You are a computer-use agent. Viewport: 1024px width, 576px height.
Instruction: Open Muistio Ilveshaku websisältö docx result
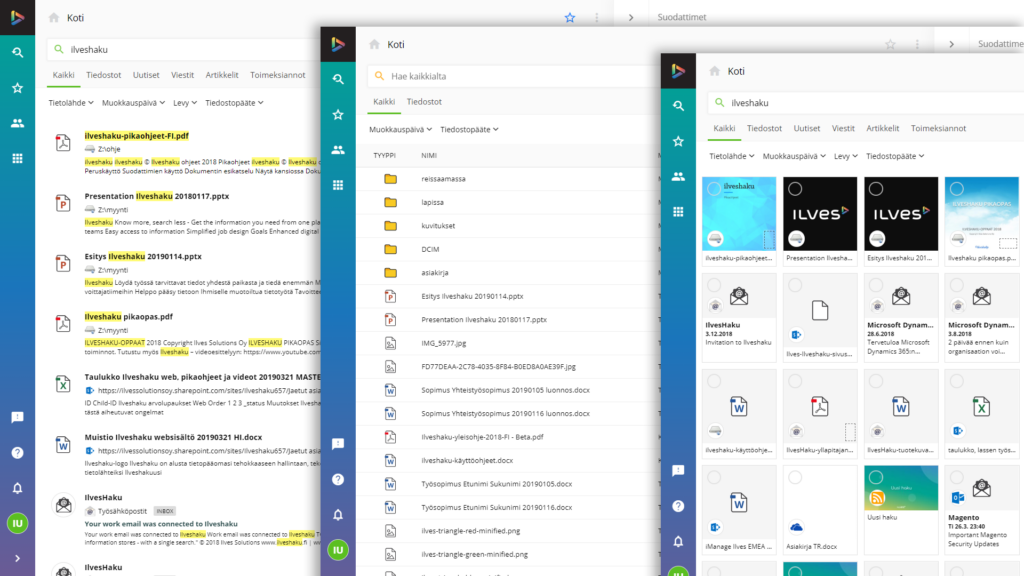pyautogui.click(x=173, y=437)
